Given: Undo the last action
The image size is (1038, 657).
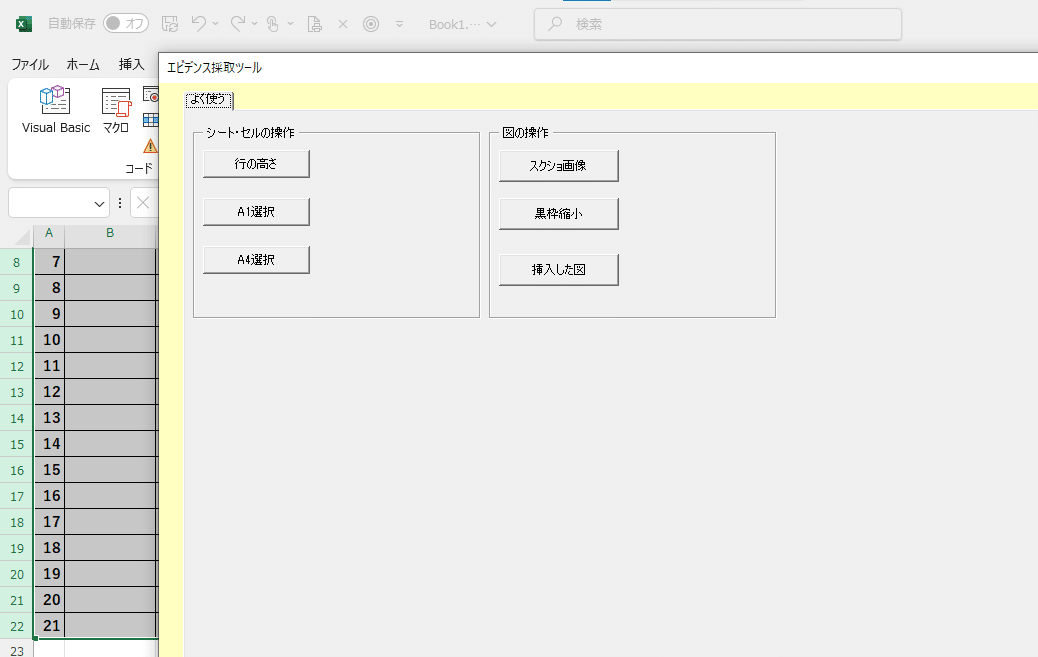Looking at the screenshot, I should pos(199,24).
